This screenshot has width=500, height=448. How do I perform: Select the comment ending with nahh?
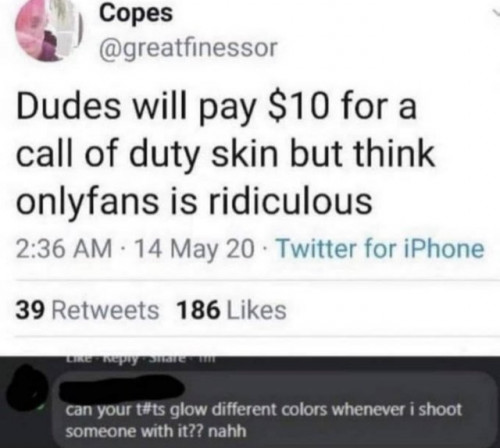coord(263,420)
